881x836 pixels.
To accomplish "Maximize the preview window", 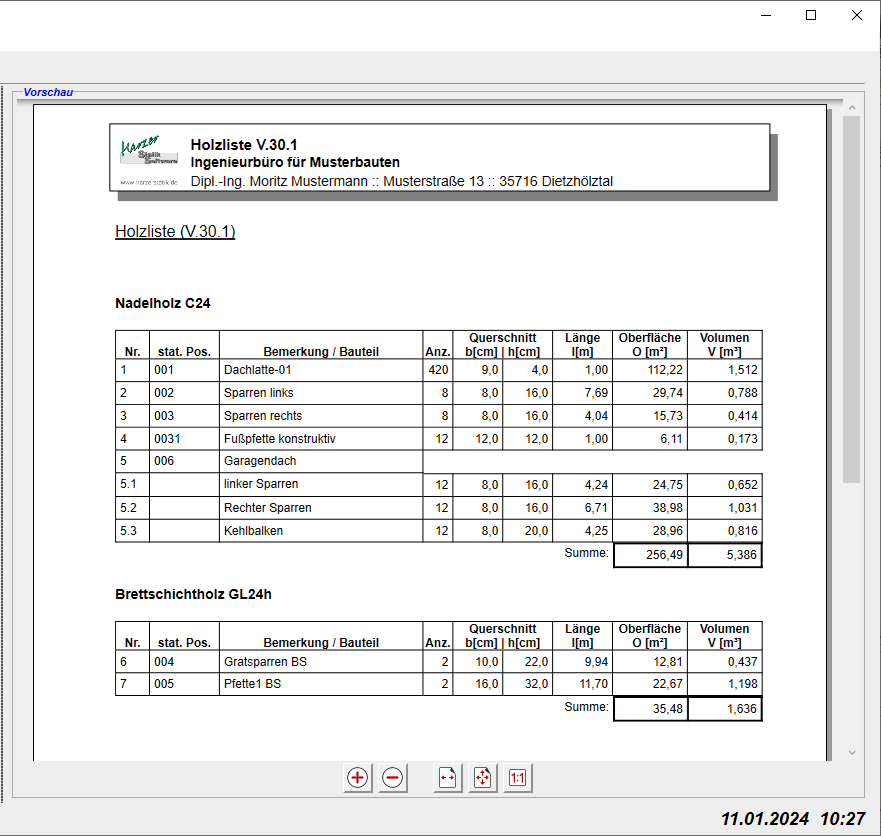I will pos(811,15).
